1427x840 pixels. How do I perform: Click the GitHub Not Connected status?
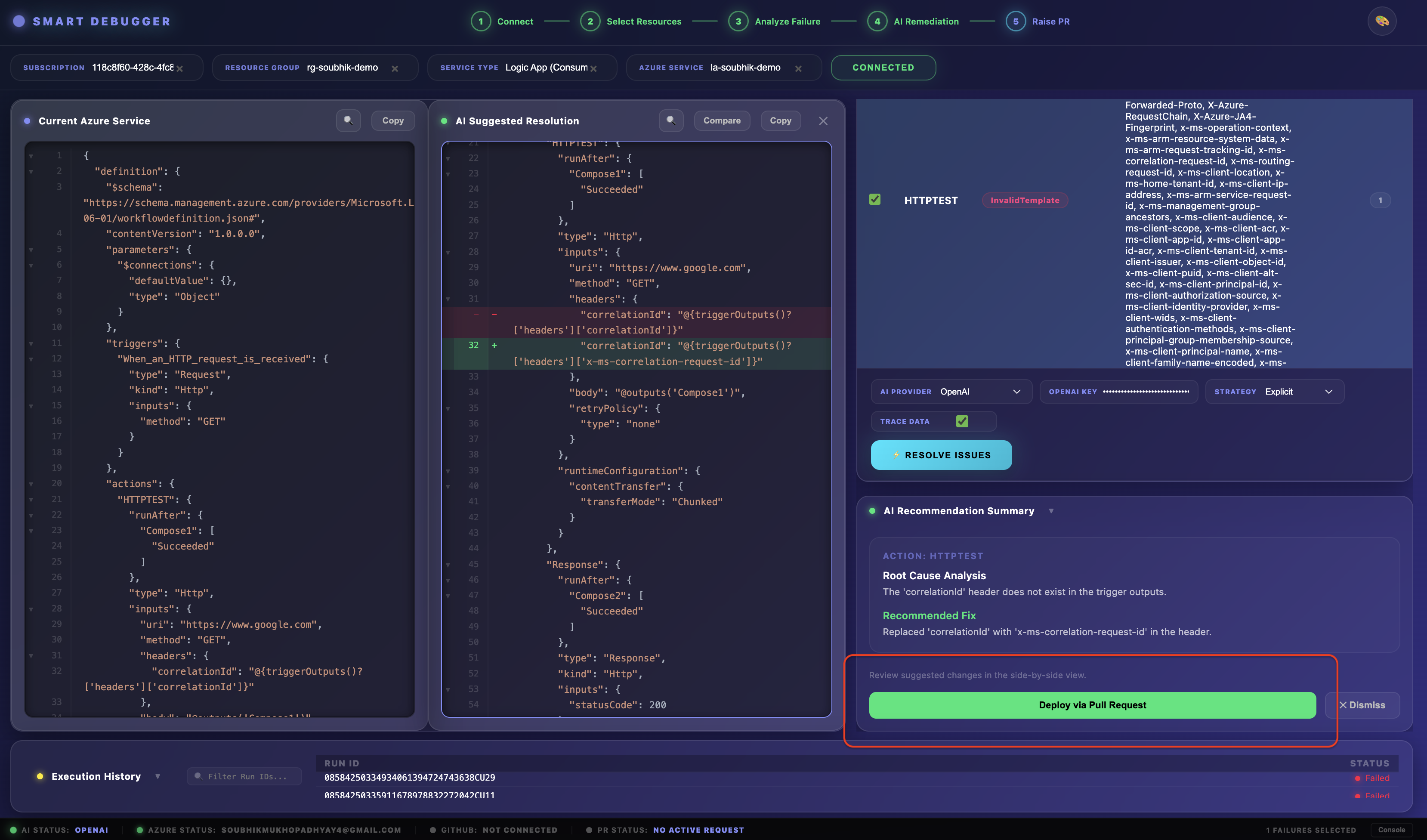coord(494,831)
